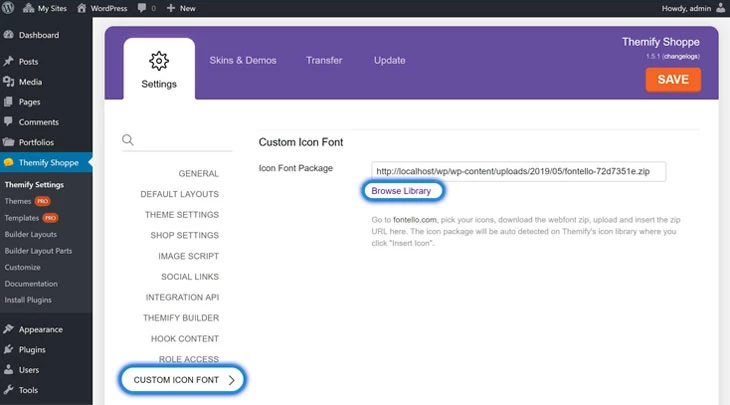Open Themes PRO submenu item
Image resolution: width=730 pixels, height=405 pixels.
pos(27,201)
